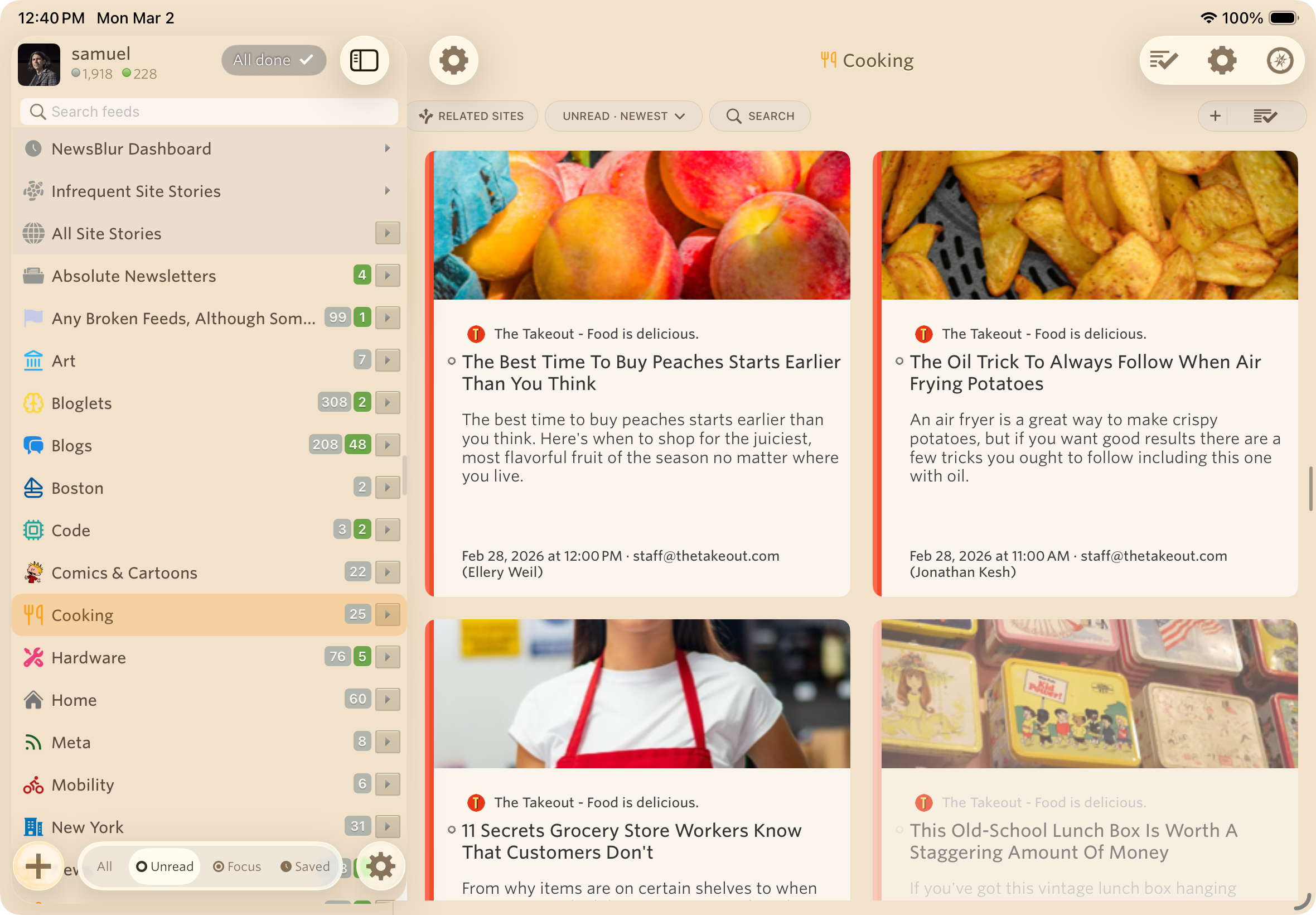Open the Unread · Newest sort dropdown

click(623, 117)
